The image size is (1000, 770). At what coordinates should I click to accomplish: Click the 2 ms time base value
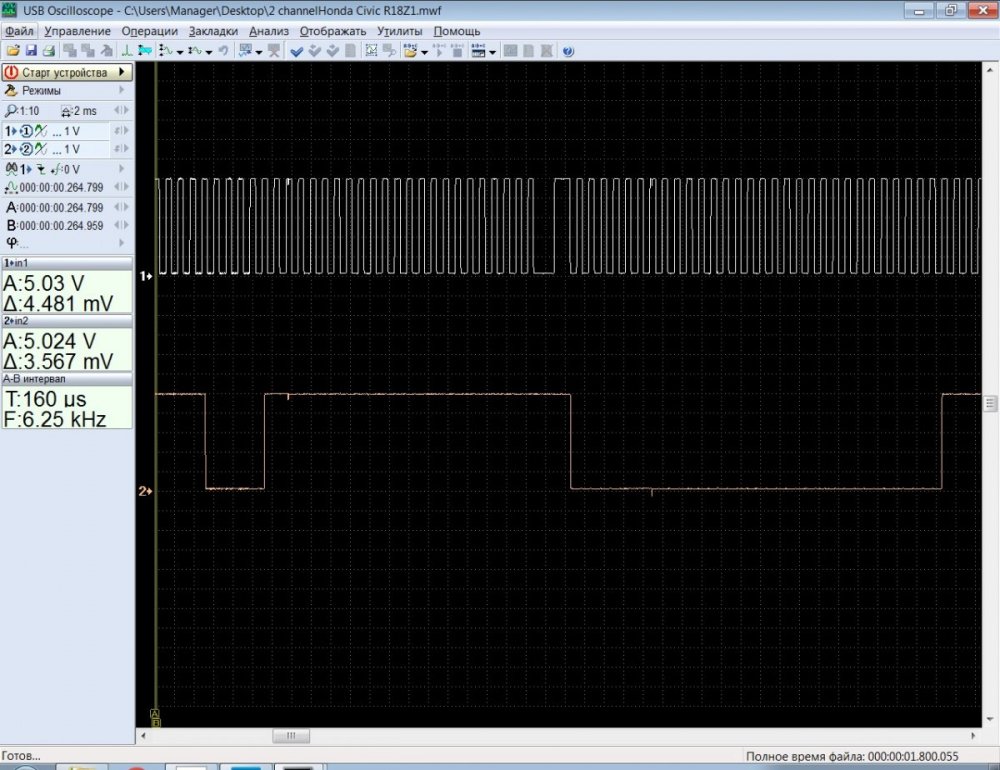84,111
